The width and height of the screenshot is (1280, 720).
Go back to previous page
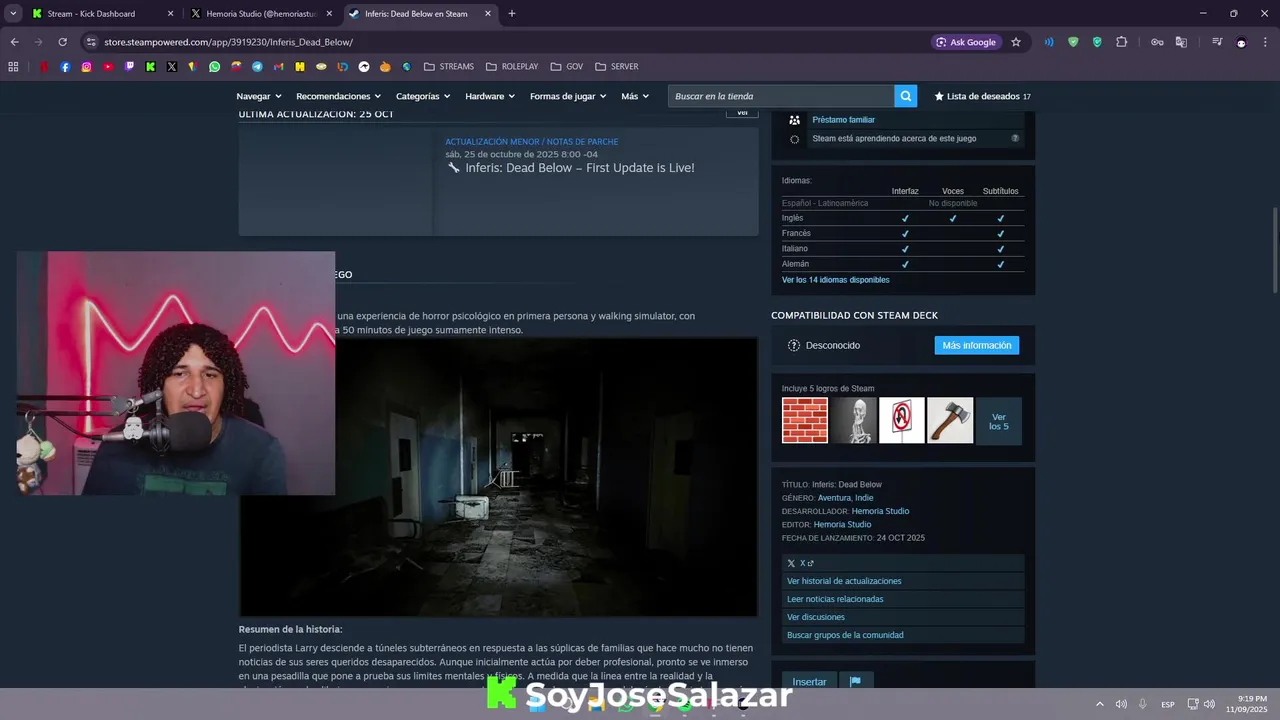(x=14, y=42)
